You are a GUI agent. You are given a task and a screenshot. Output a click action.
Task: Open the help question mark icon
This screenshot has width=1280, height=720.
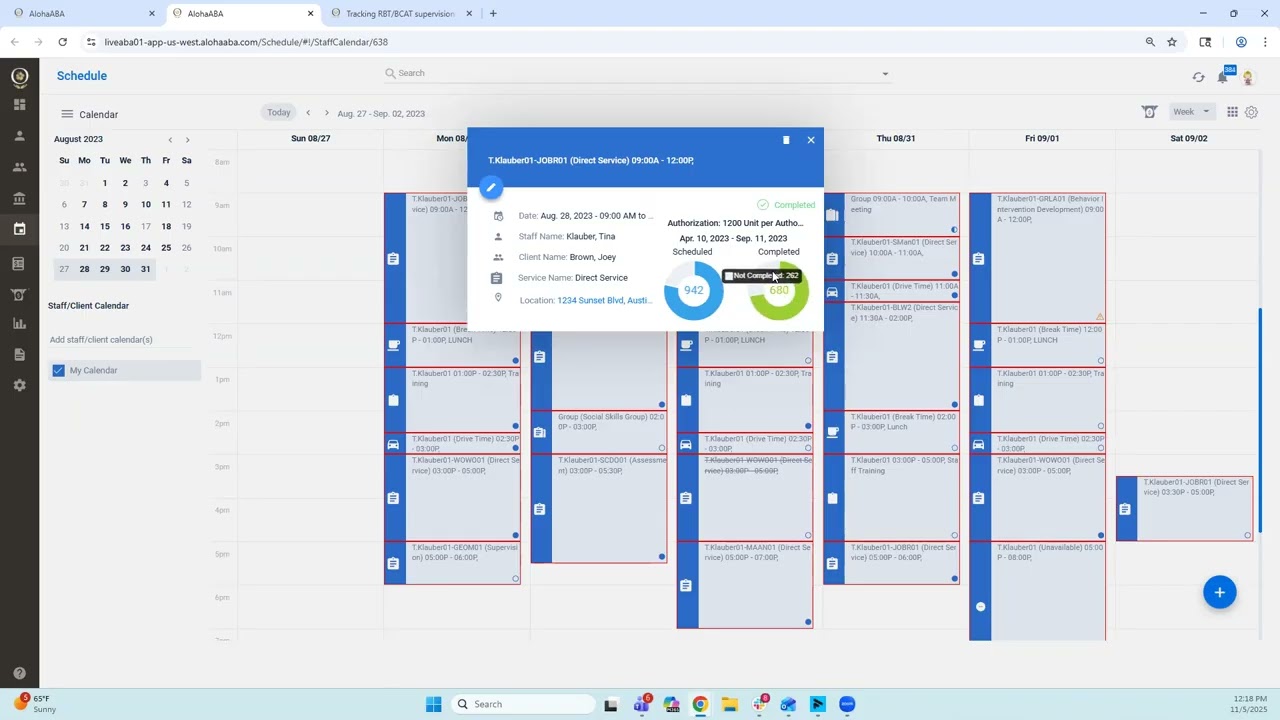(19, 674)
